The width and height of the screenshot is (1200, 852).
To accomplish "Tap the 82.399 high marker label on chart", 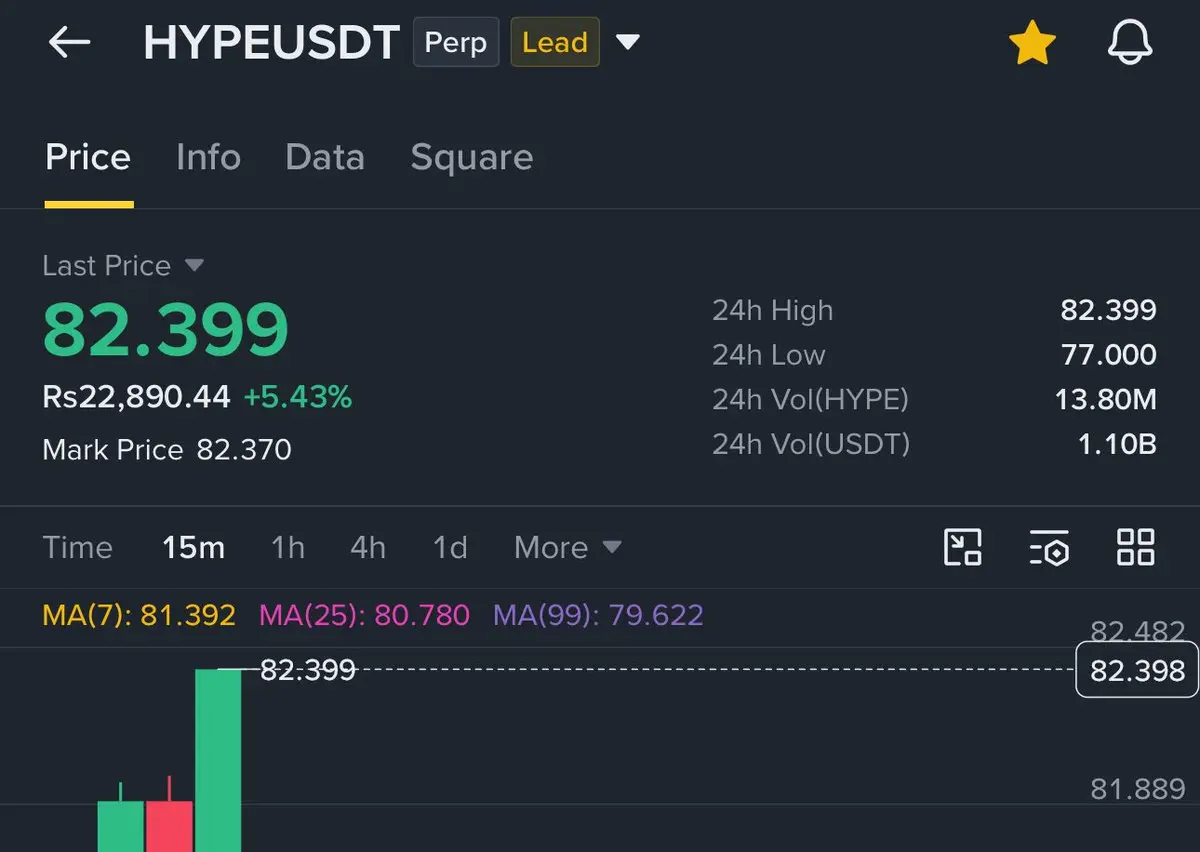I will tap(308, 670).
